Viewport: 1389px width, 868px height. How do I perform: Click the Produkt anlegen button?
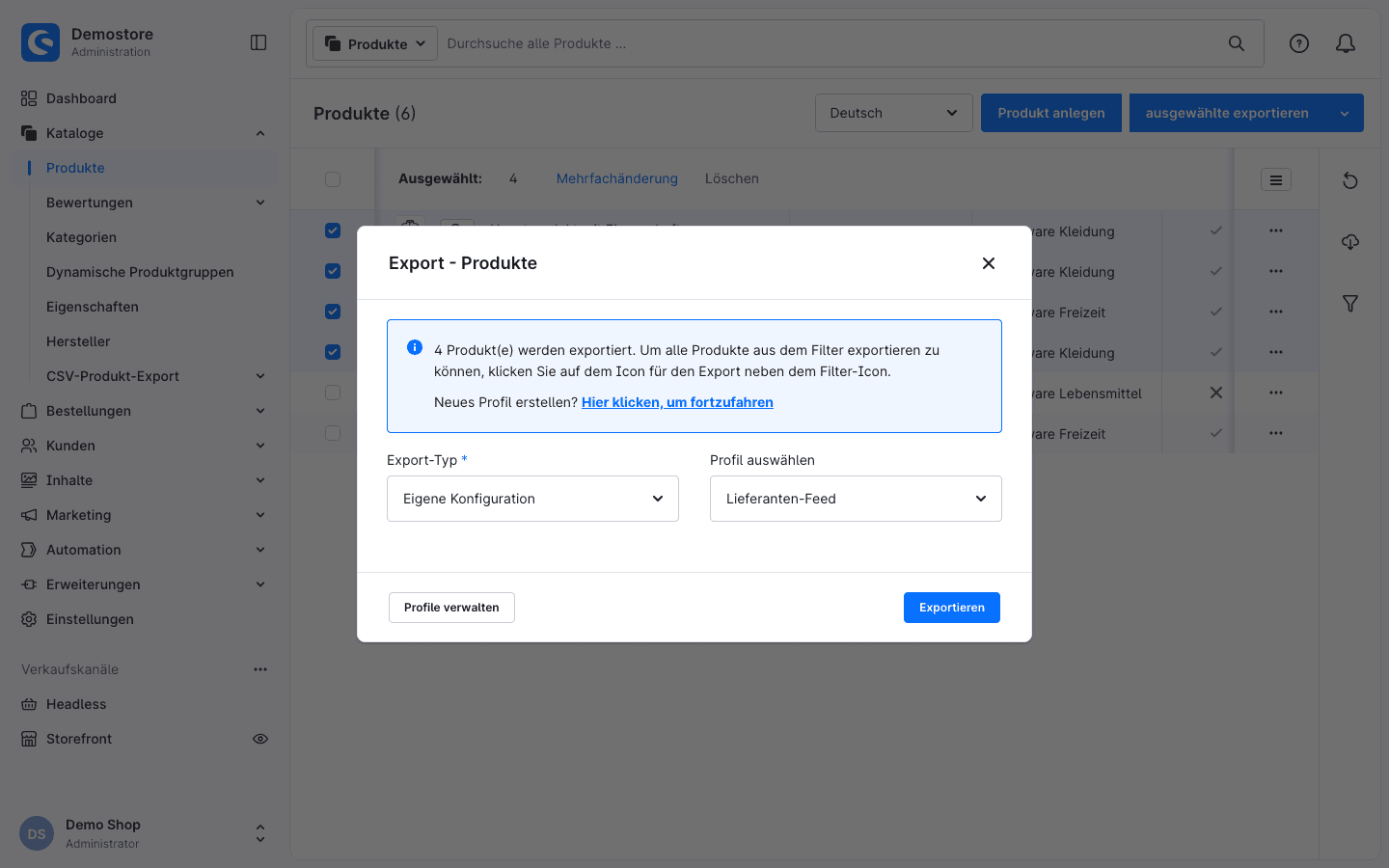point(1051,113)
